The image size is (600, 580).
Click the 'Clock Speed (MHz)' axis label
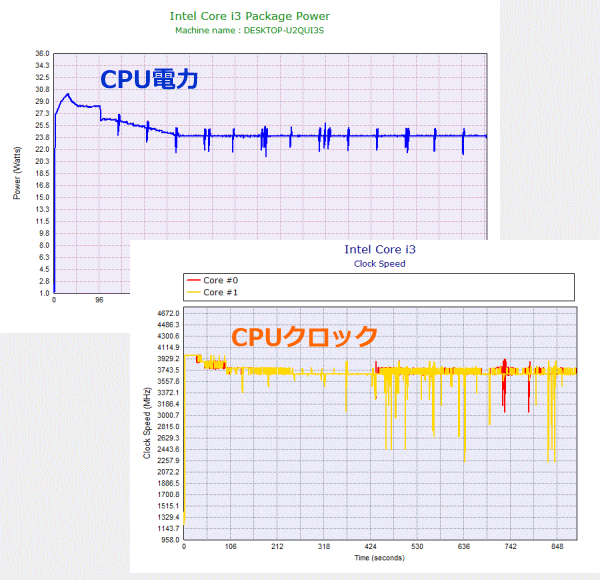click(x=147, y=423)
